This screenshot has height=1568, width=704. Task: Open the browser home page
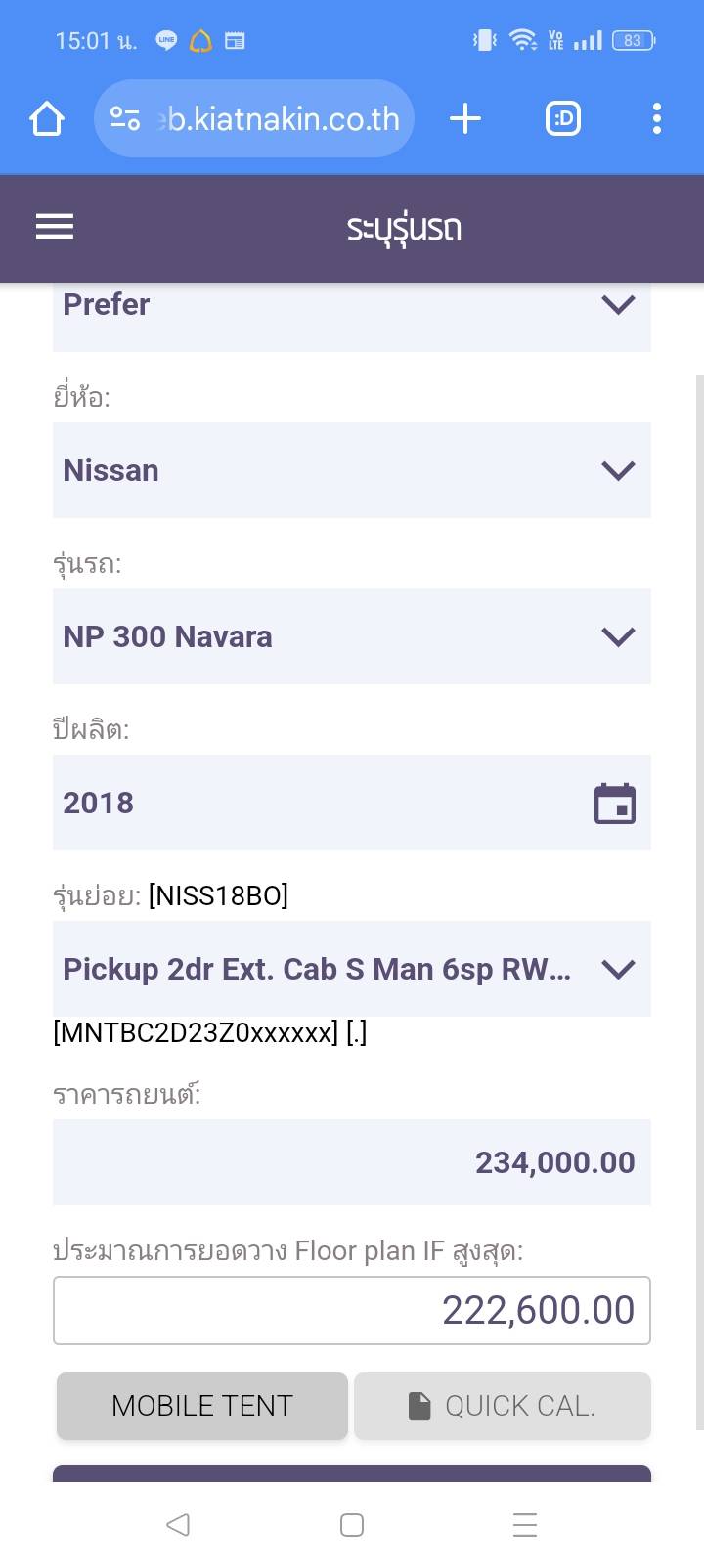pyautogui.click(x=46, y=119)
